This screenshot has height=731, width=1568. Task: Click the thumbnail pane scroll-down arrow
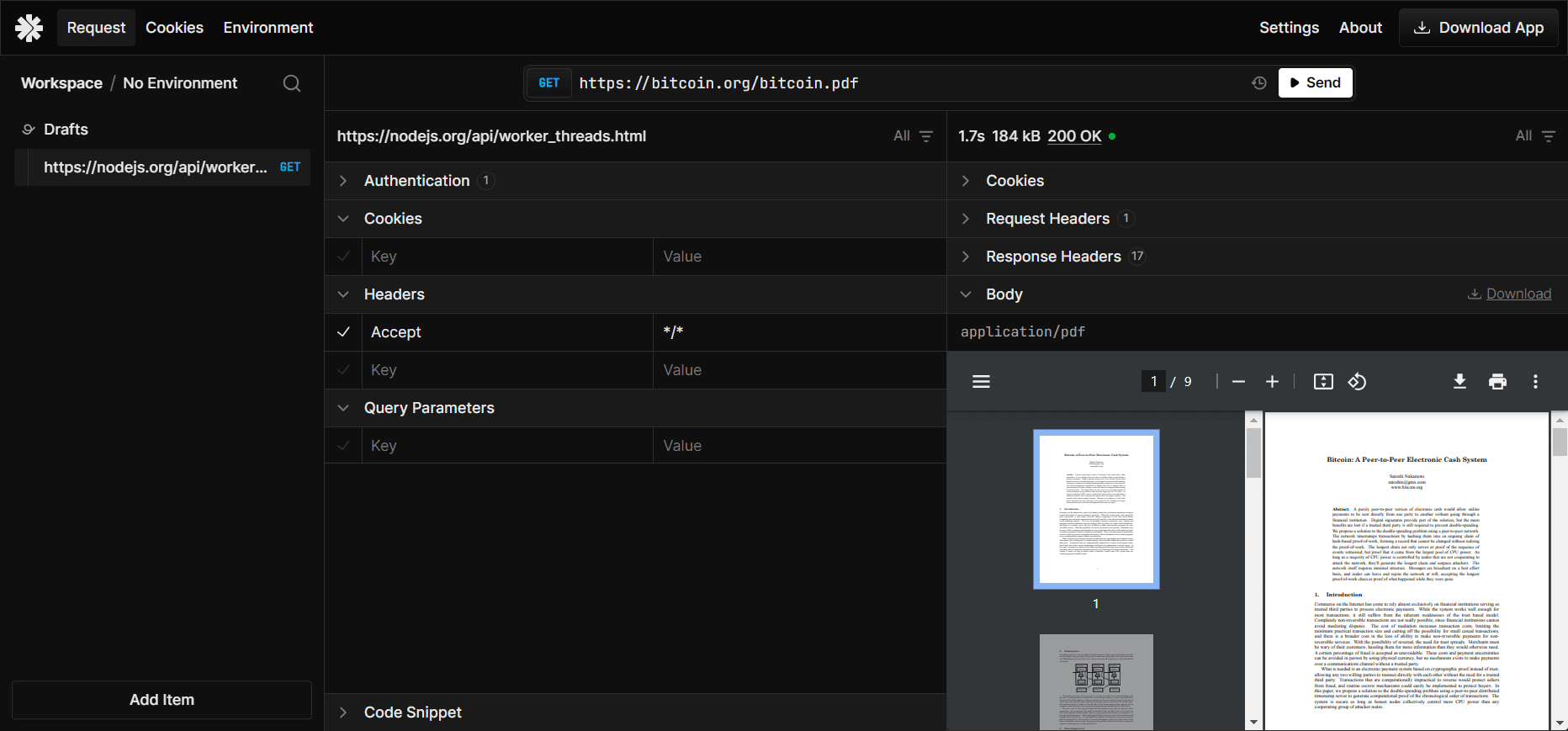pos(1253,723)
